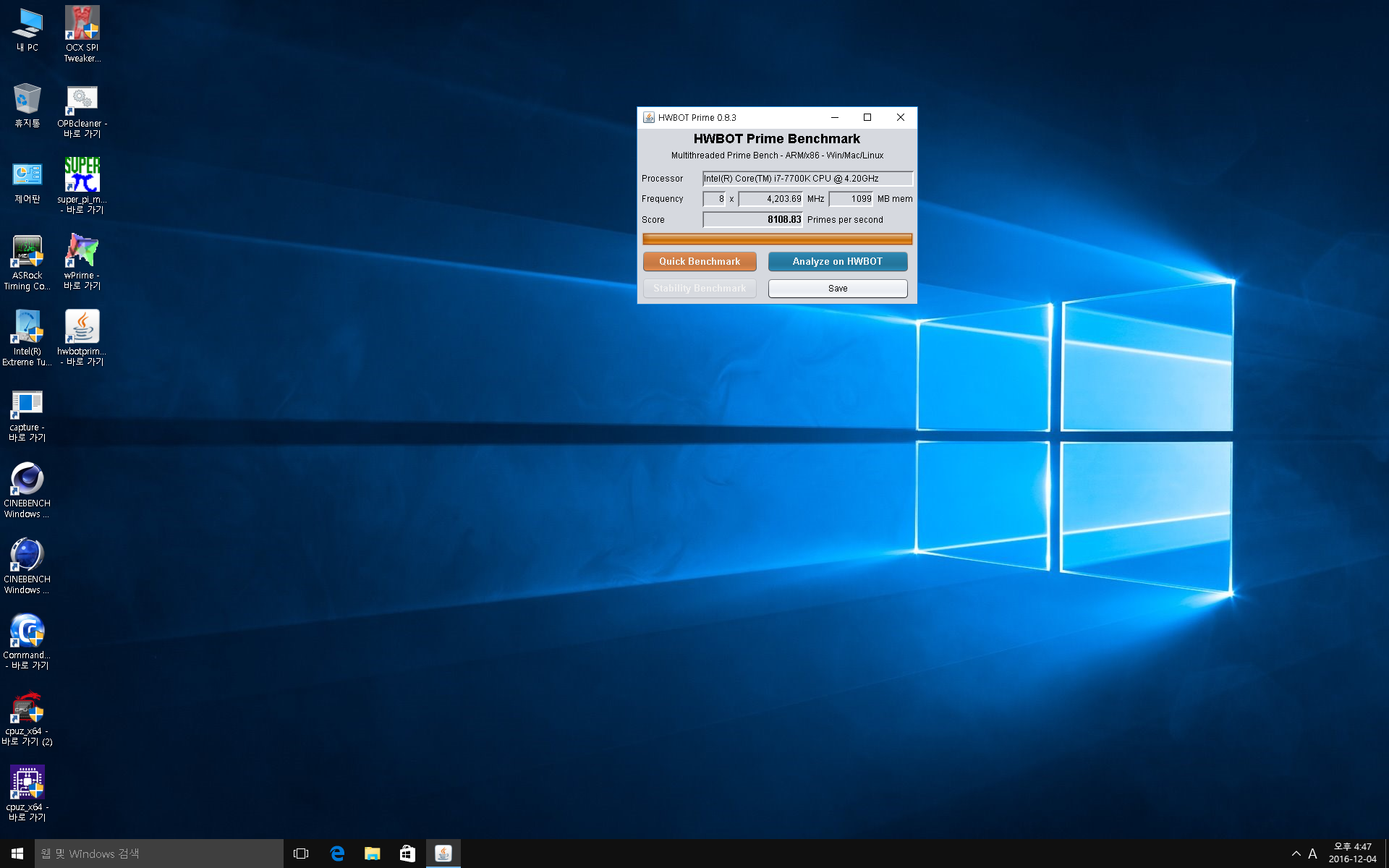Click the taskbar search box
This screenshot has height=868, width=1389.
[x=159, y=854]
